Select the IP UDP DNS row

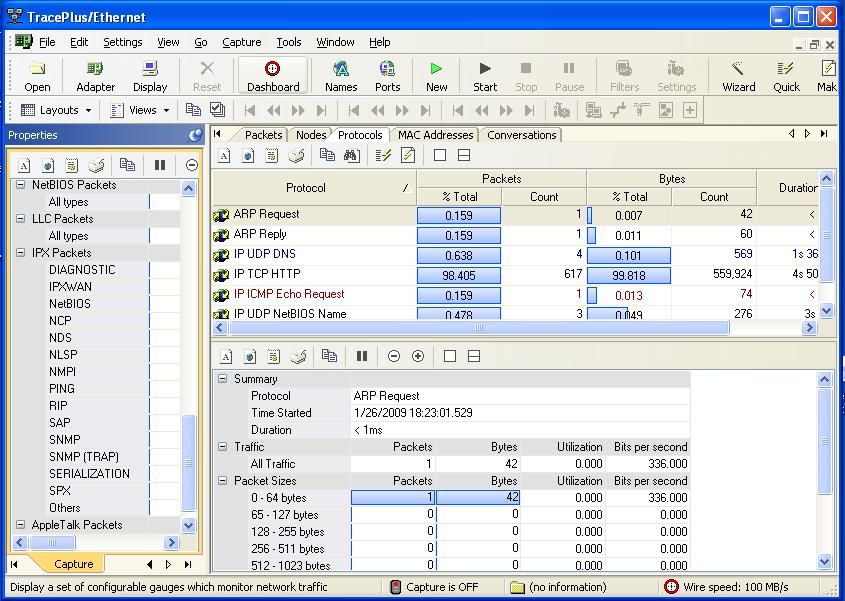516,254
